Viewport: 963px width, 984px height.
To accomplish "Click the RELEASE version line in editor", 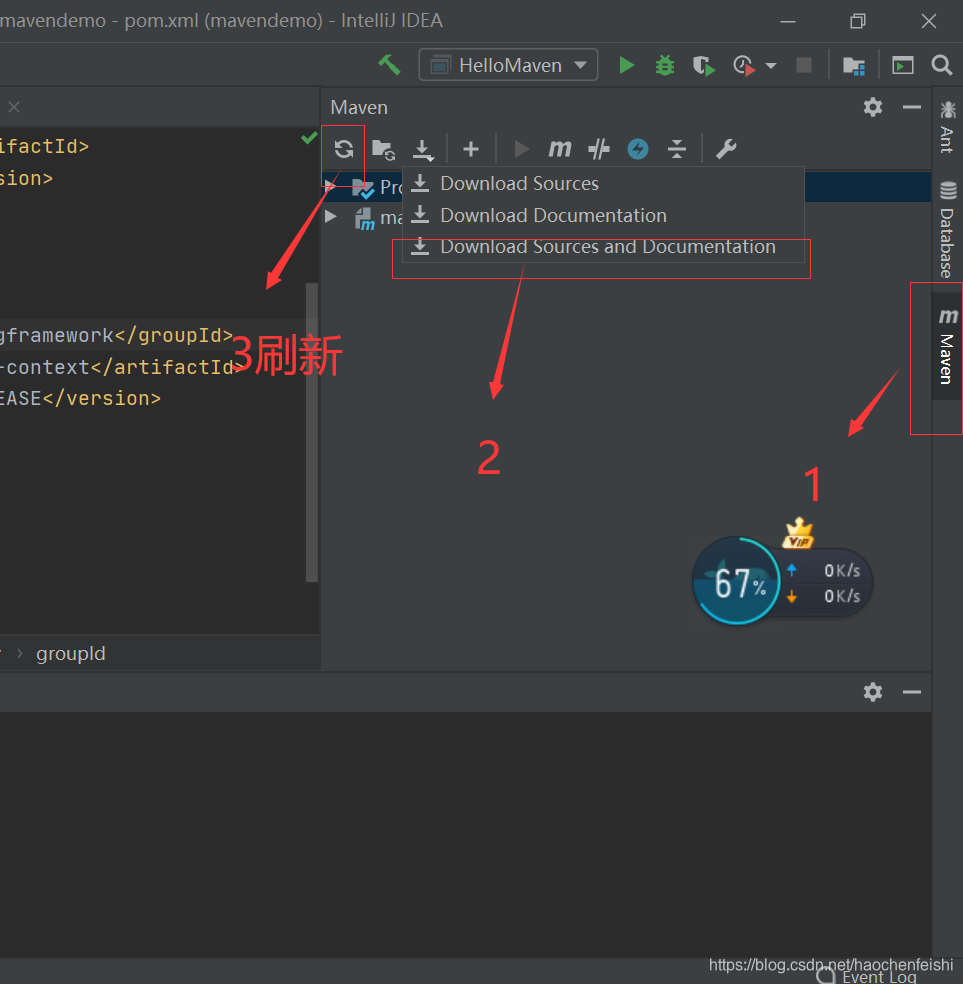I will point(80,398).
